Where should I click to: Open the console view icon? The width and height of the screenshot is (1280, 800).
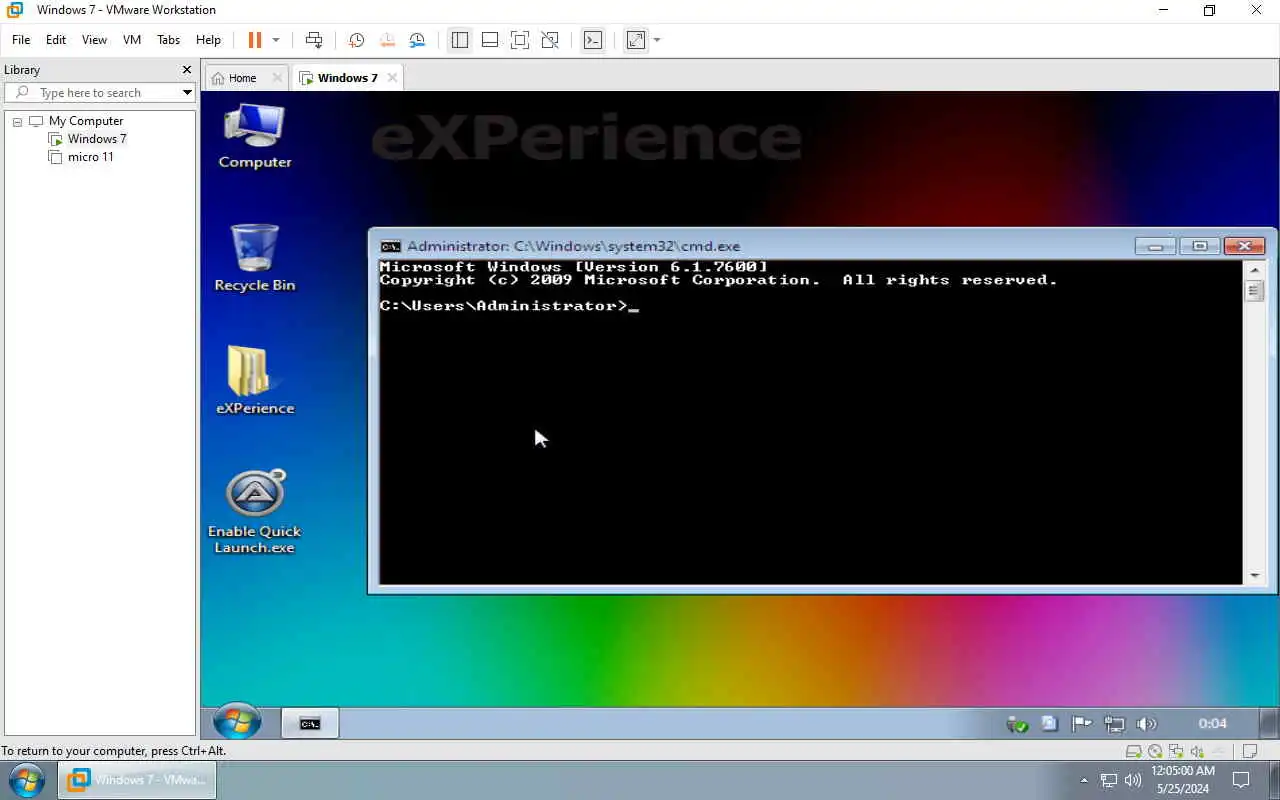(593, 40)
